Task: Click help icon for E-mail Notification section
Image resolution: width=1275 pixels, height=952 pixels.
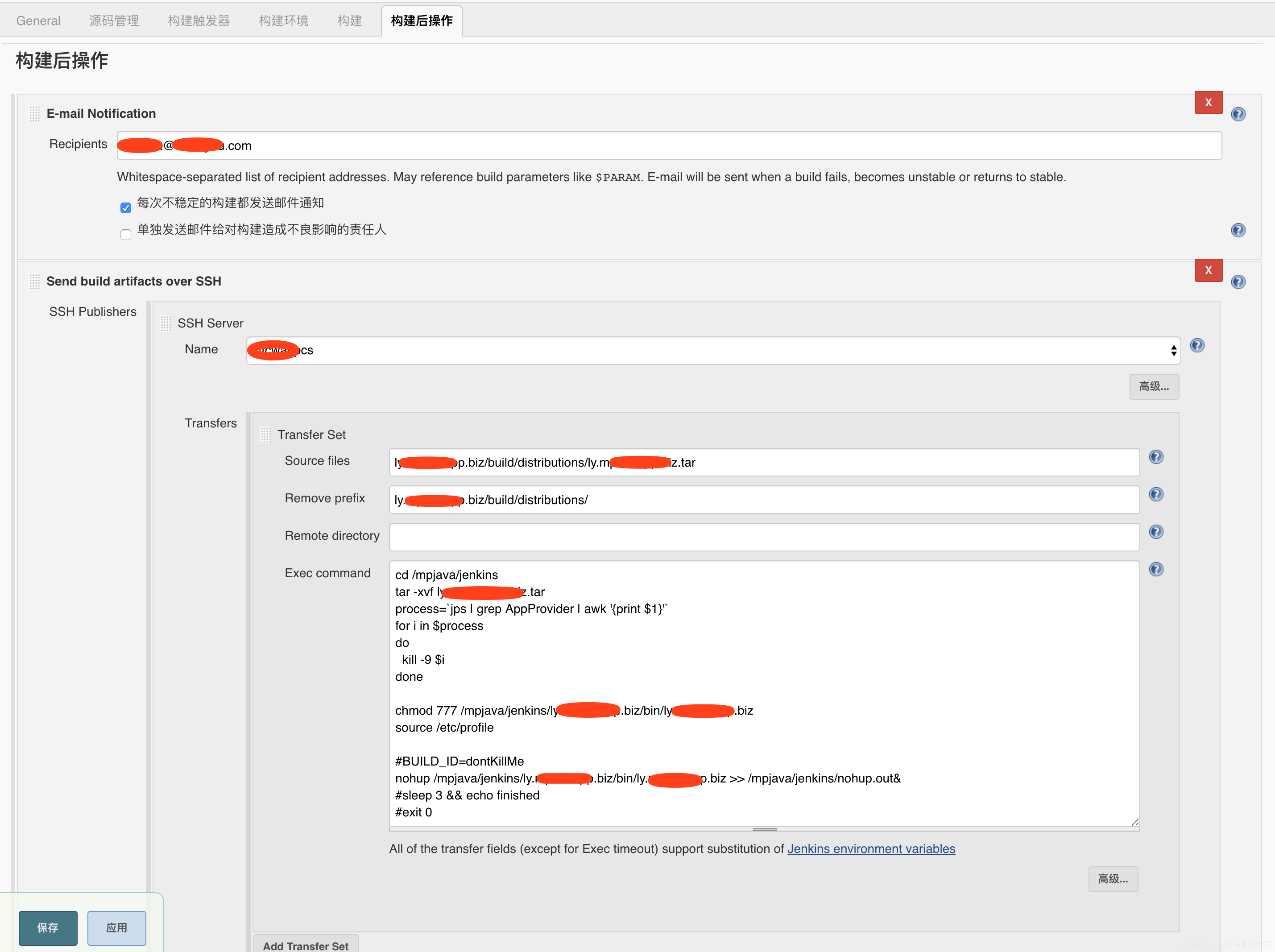Action: pos(1238,114)
